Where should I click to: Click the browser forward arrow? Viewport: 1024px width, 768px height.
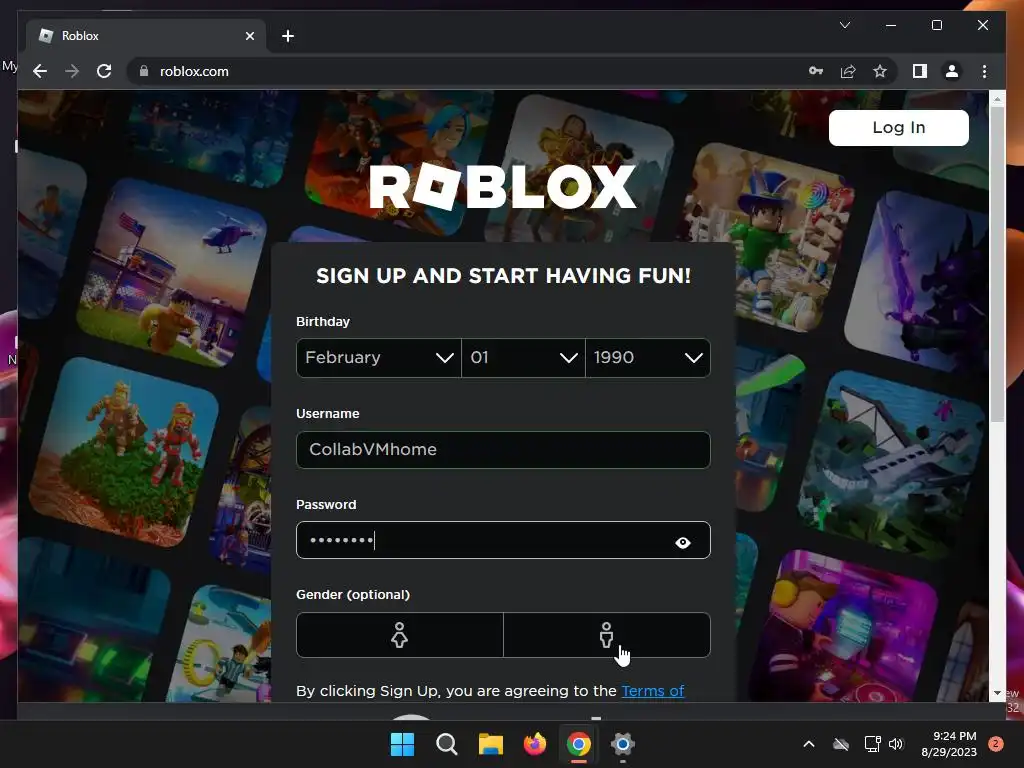click(x=72, y=71)
